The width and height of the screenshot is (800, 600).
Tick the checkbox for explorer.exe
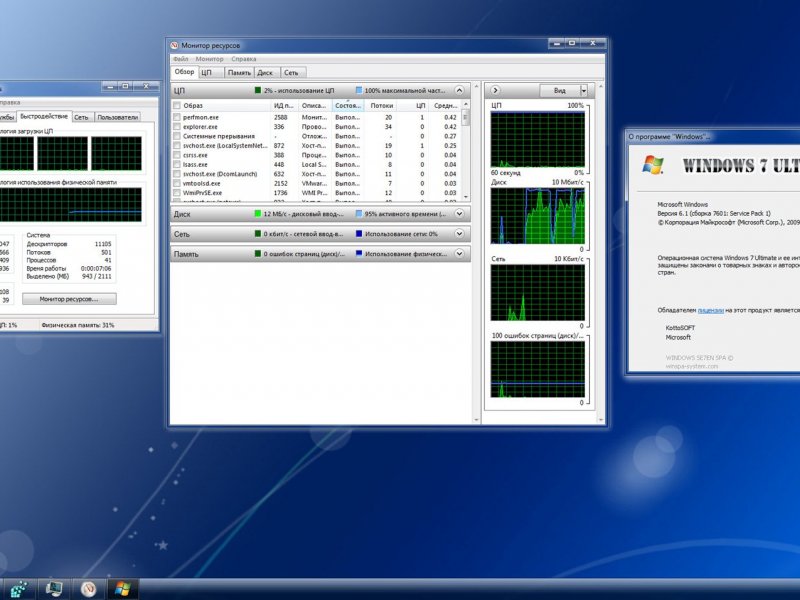pos(177,127)
